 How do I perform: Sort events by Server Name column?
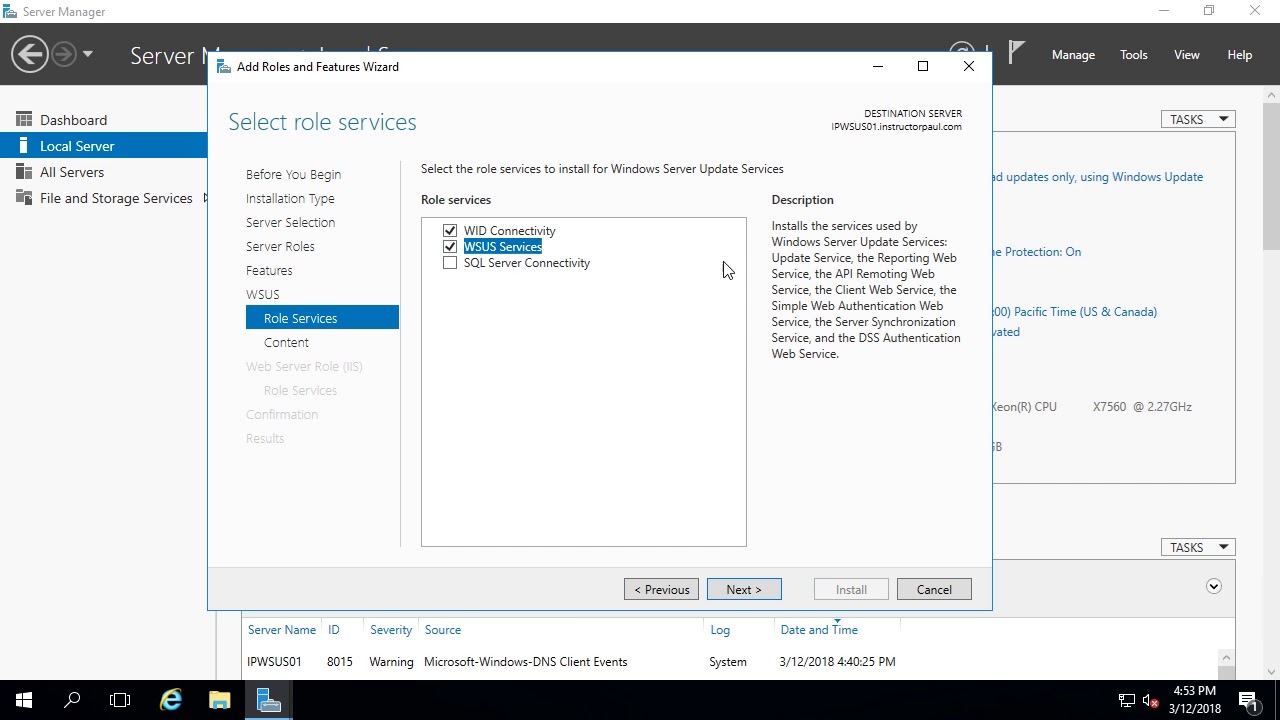(281, 630)
